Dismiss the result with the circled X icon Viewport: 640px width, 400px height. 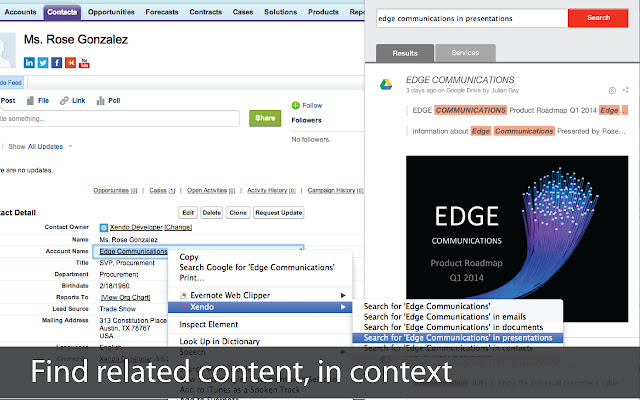(x=612, y=90)
